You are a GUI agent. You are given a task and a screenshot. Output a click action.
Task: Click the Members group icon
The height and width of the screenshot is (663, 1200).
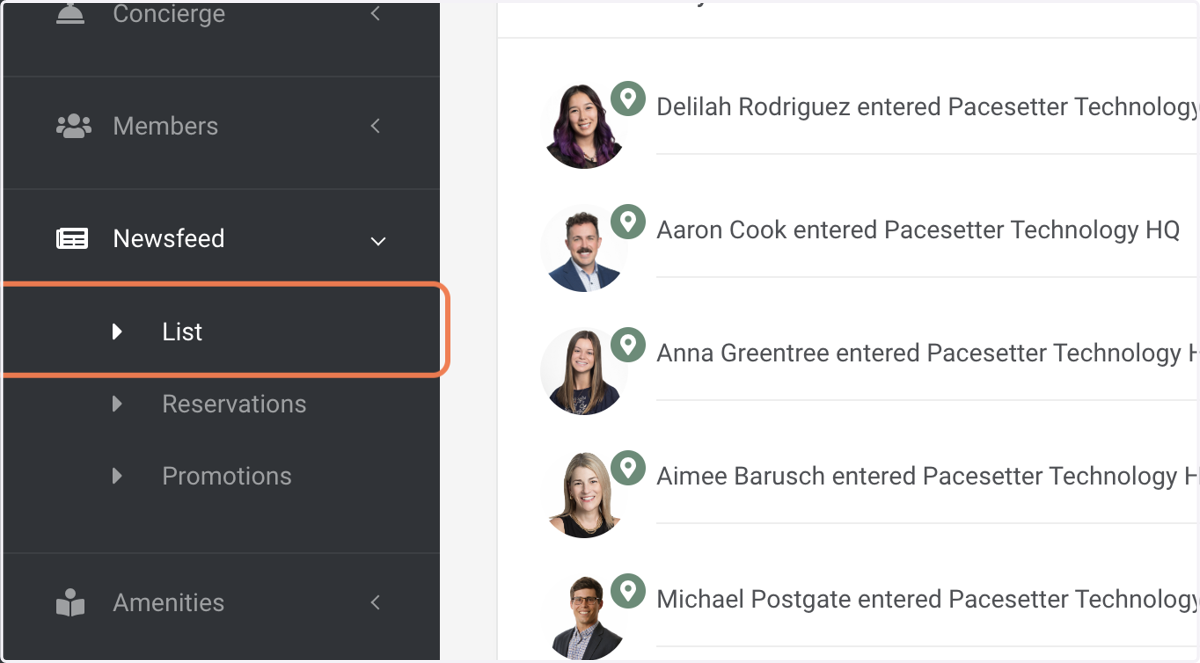pyautogui.click(x=73, y=126)
